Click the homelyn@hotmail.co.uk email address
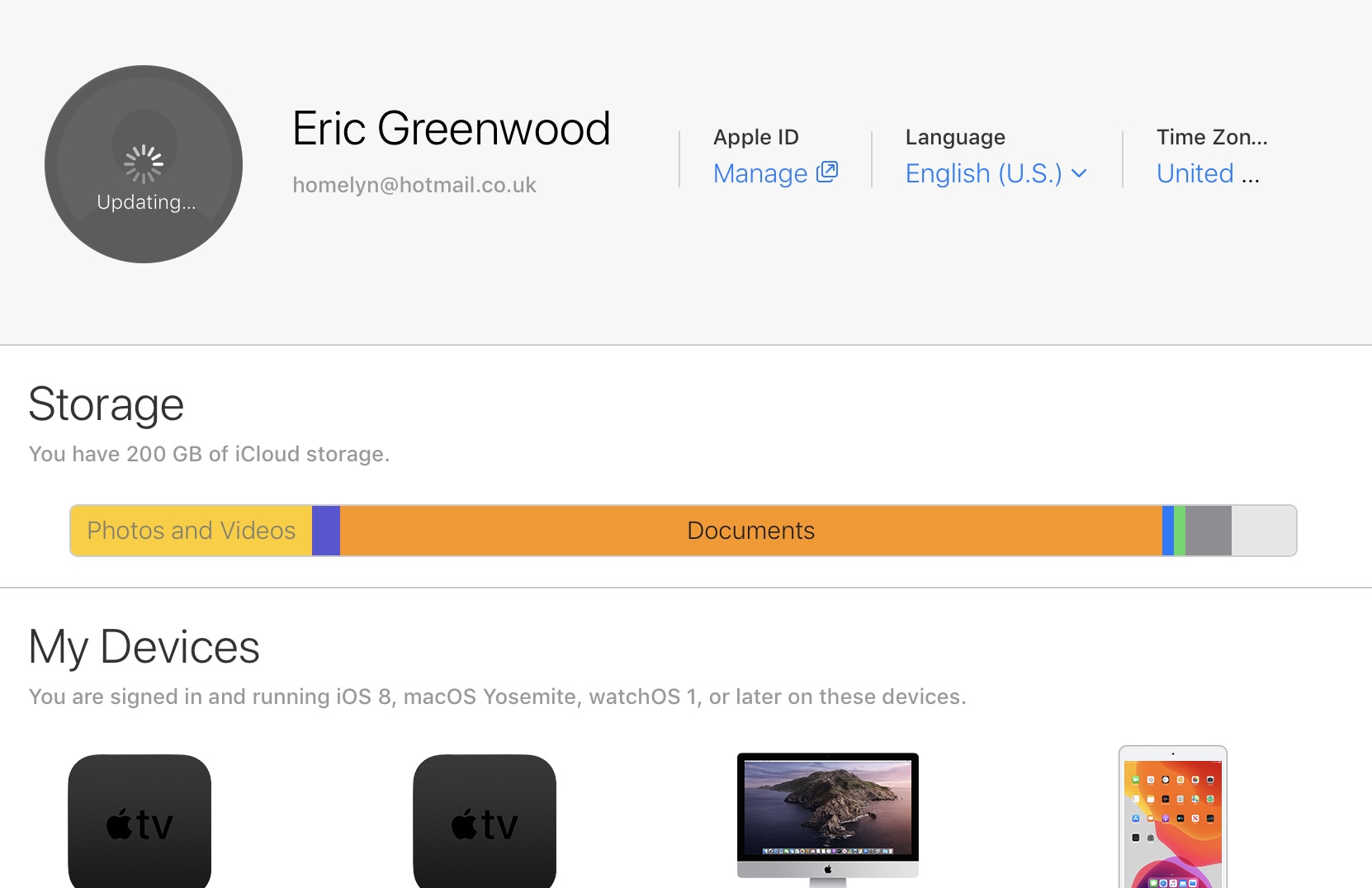Image resolution: width=1372 pixels, height=888 pixels. point(414,185)
